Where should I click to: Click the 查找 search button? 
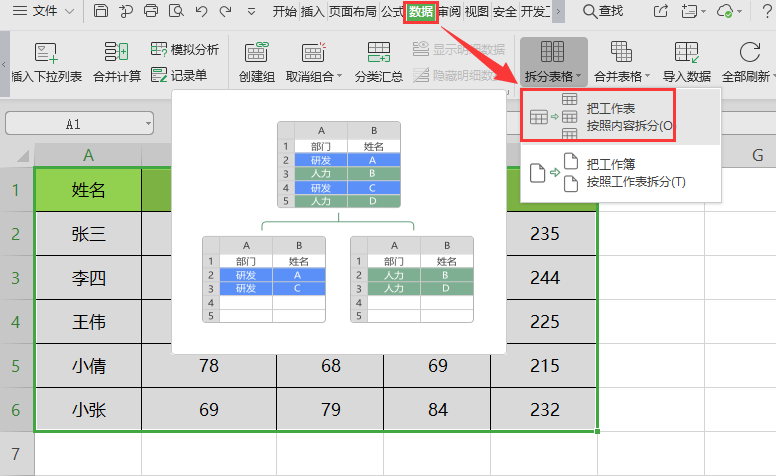coord(603,11)
